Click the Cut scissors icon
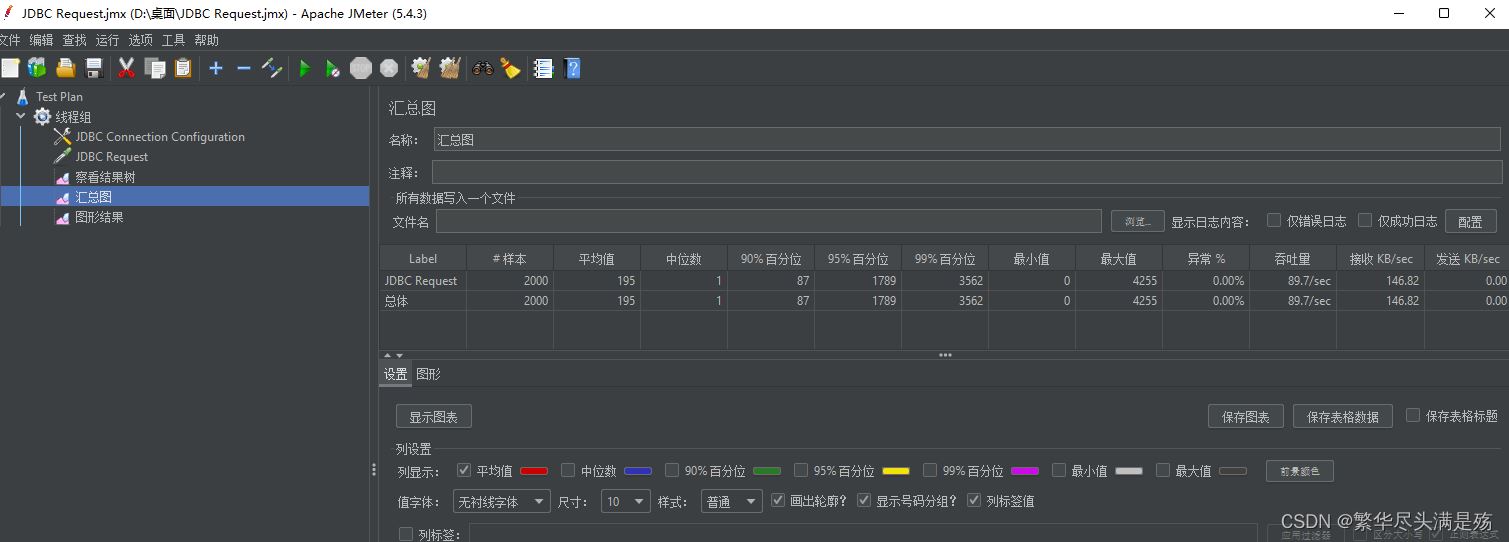 click(126, 69)
